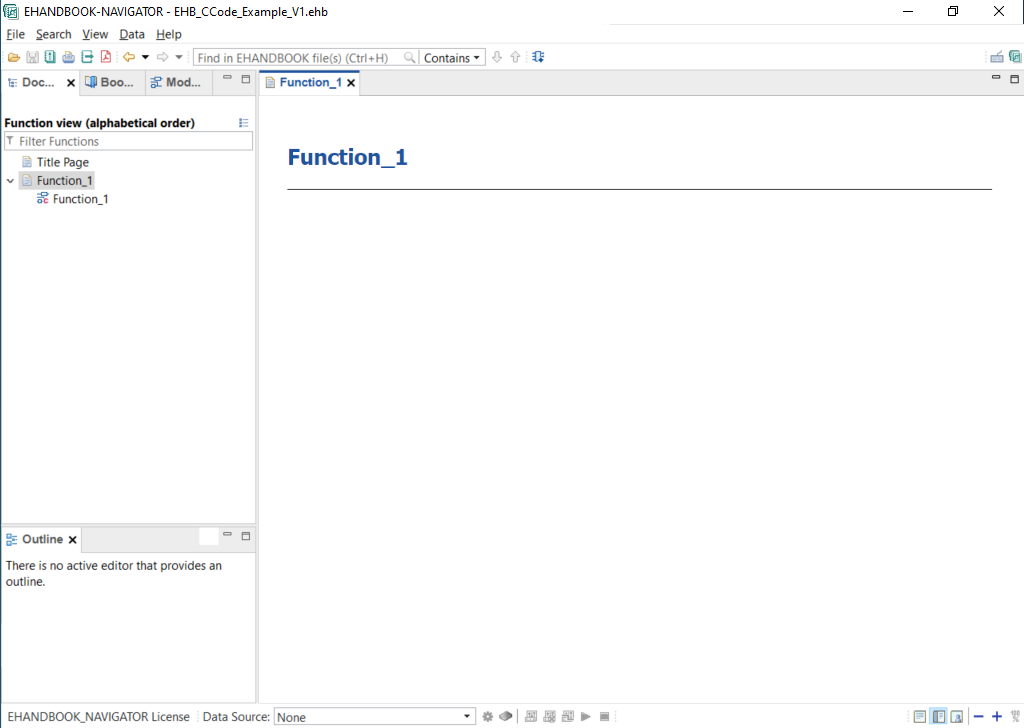Click the back navigation arrow icon
This screenshot has width=1024, height=728.
[x=128, y=58]
